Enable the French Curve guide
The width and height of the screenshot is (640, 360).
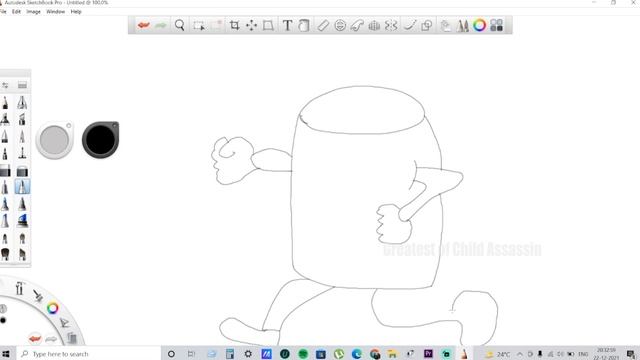pyautogui.click(x=357, y=25)
